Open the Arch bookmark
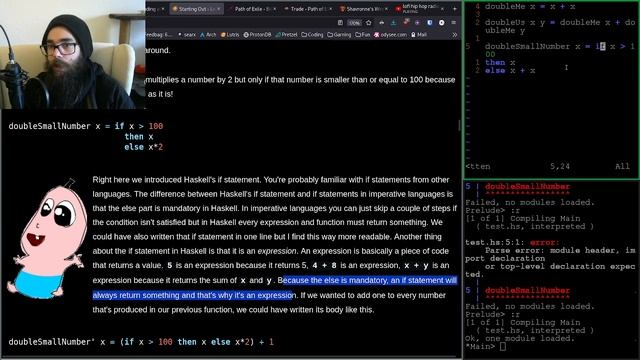 pos(208,35)
